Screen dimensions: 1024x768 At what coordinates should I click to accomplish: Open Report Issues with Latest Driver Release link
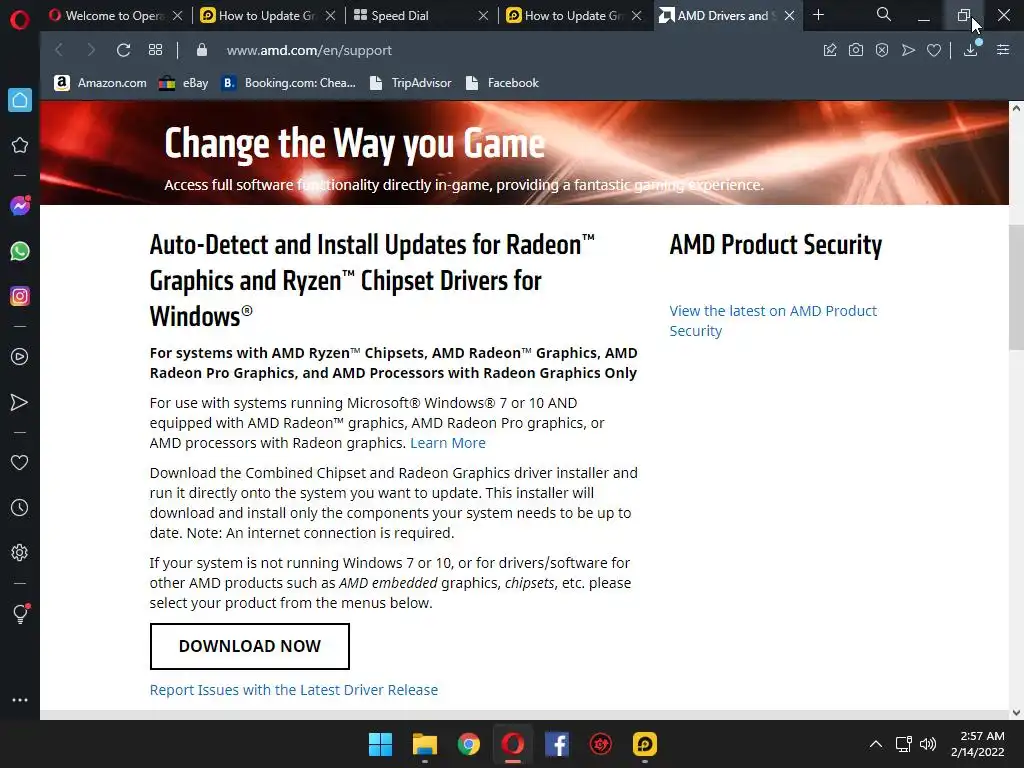[x=294, y=690]
